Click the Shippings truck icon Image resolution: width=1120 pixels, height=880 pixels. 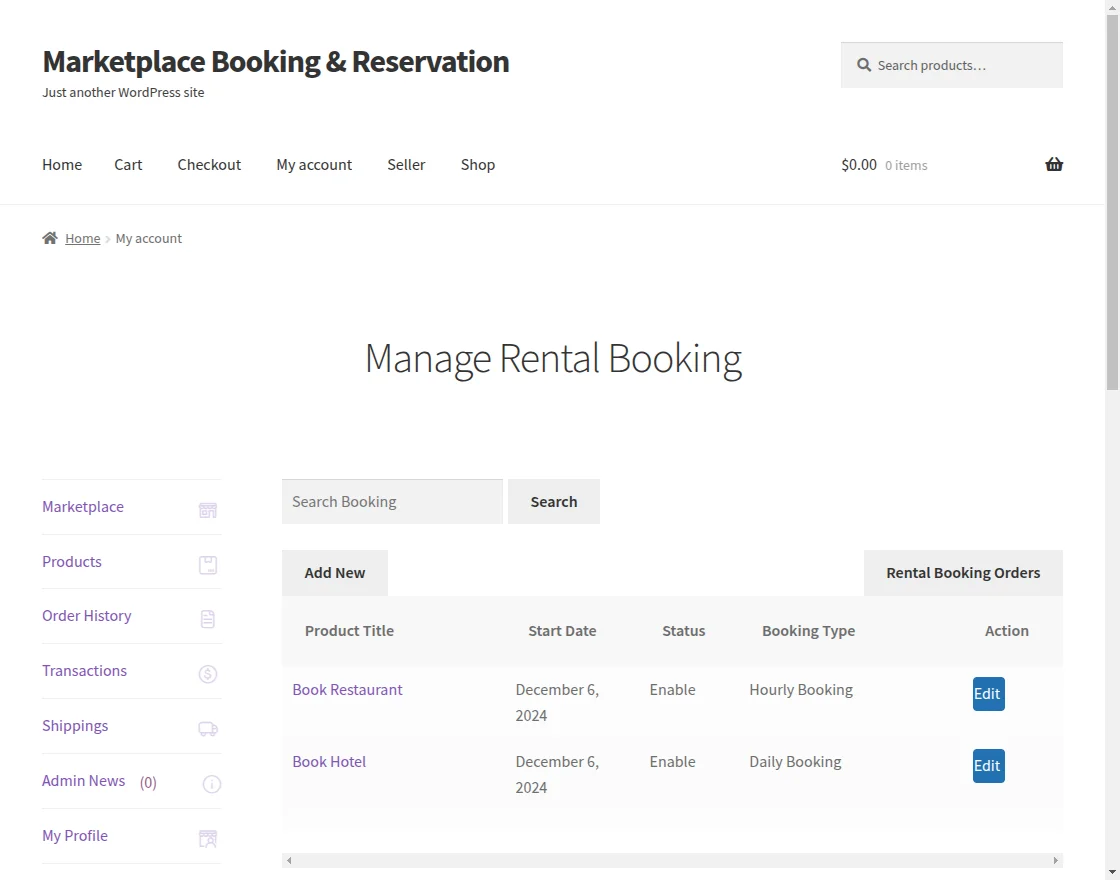(x=207, y=729)
